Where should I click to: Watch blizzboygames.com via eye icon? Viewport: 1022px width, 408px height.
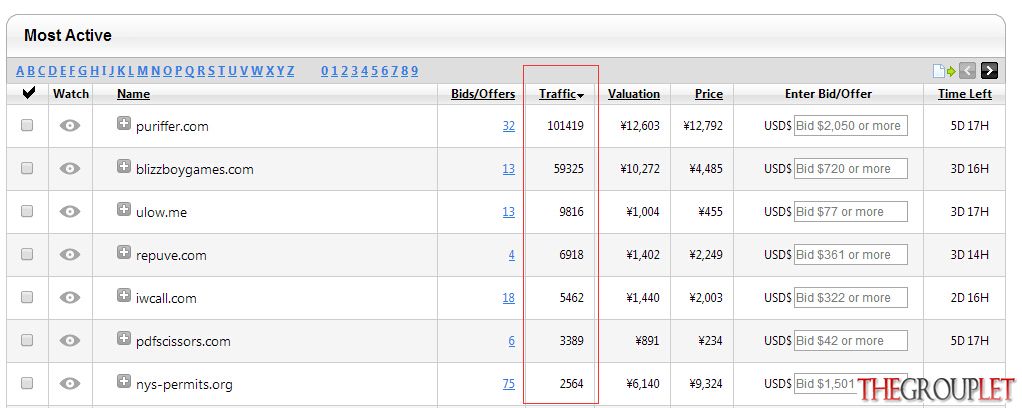(x=70, y=169)
